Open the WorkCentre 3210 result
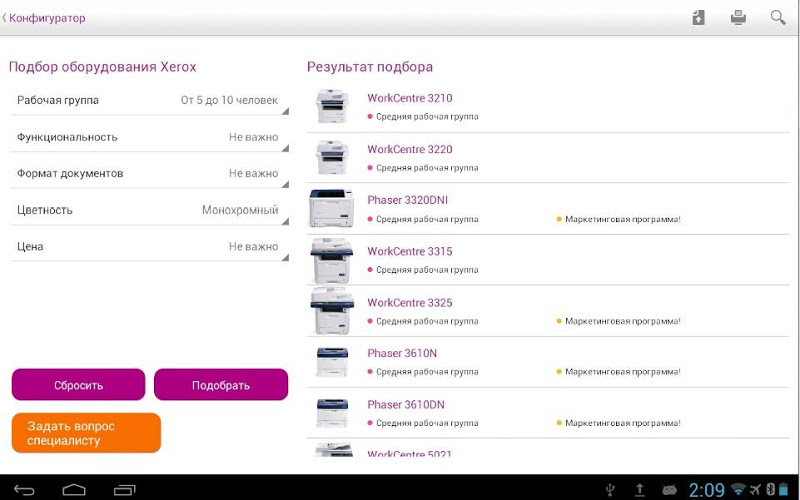This screenshot has height=500, width=800. click(x=548, y=107)
